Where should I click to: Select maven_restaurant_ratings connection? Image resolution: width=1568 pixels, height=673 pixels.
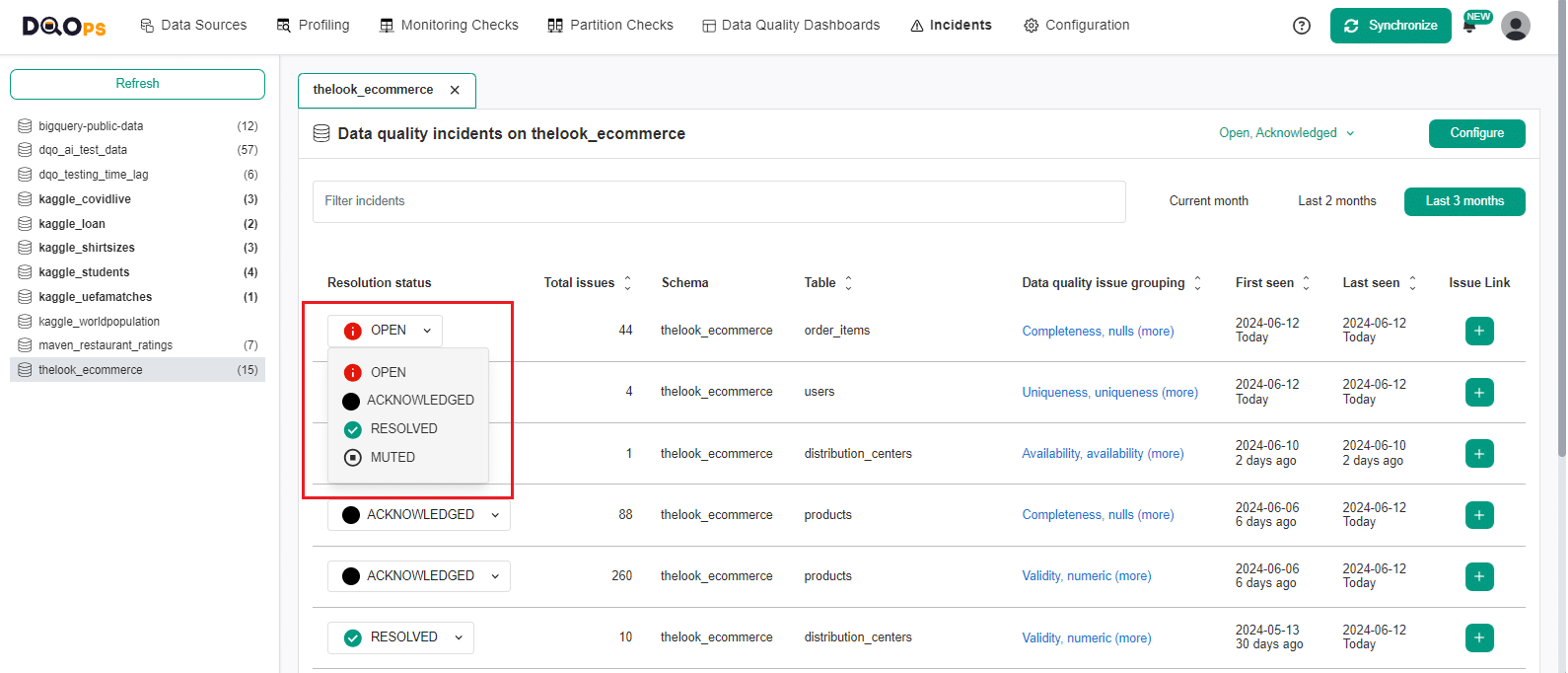point(137,345)
